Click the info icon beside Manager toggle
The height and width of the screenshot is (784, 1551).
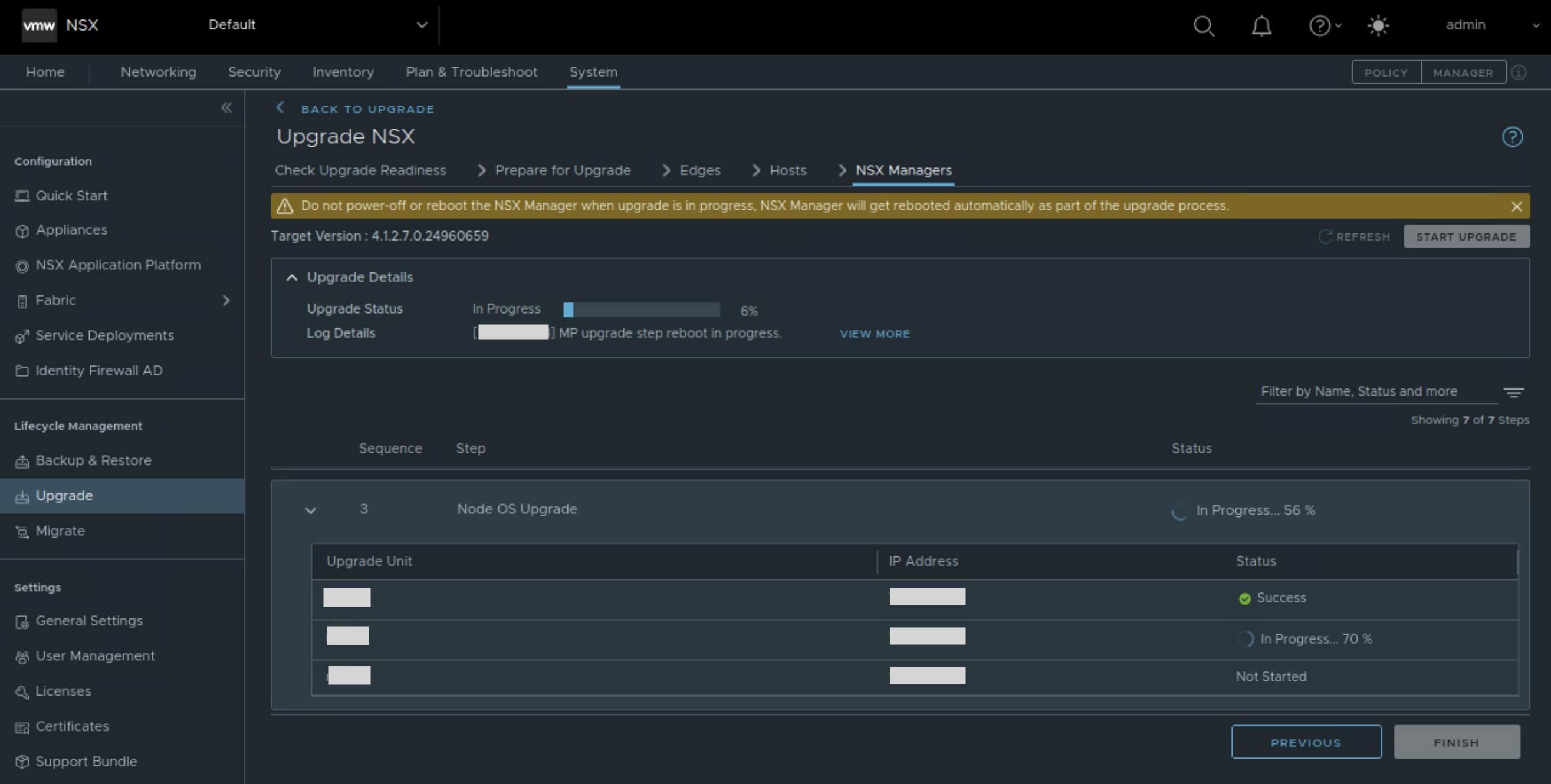tap(1519, 72)
